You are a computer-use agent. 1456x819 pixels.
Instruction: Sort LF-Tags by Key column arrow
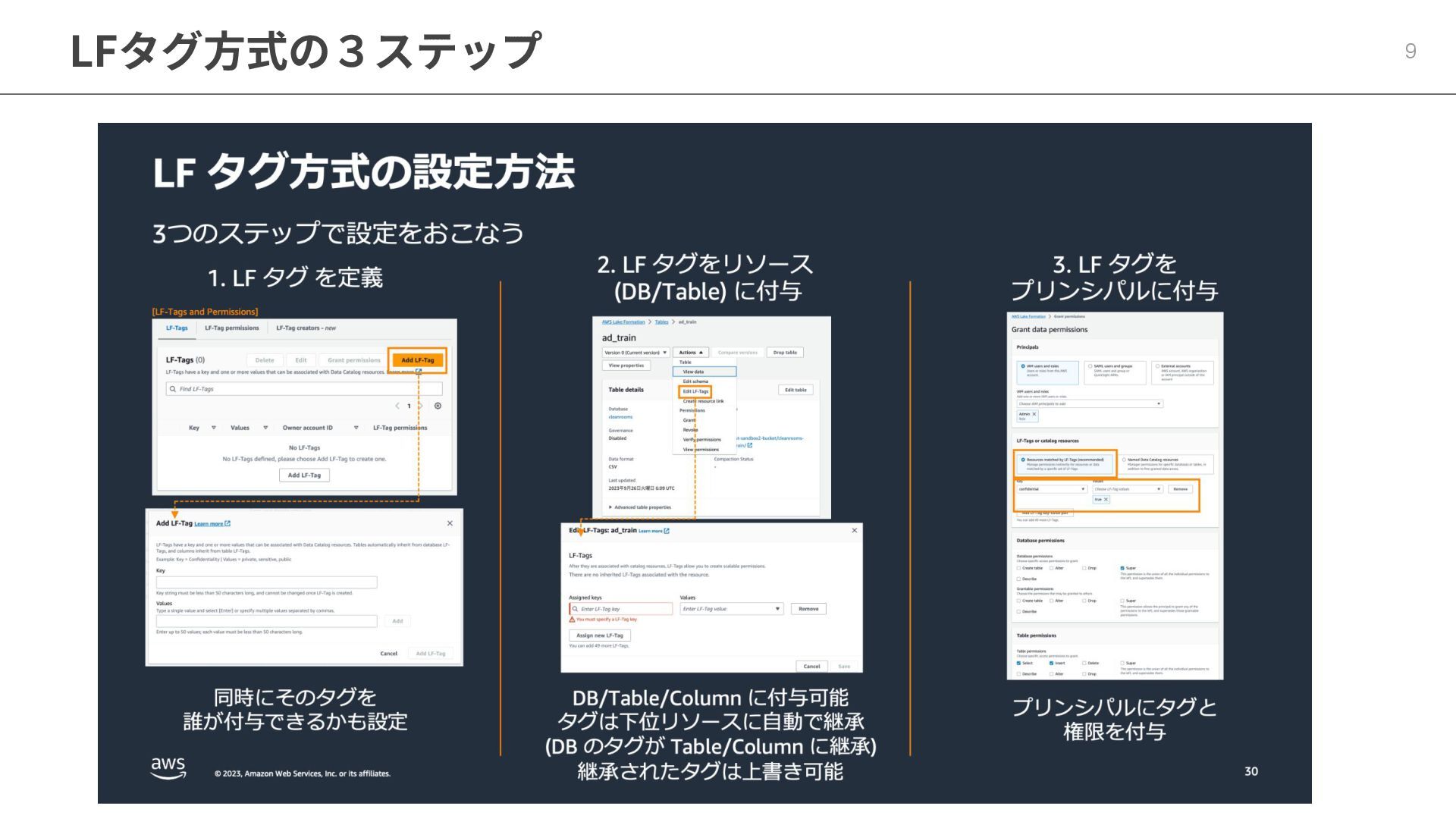pyautogui.click(x=214, y=428)
